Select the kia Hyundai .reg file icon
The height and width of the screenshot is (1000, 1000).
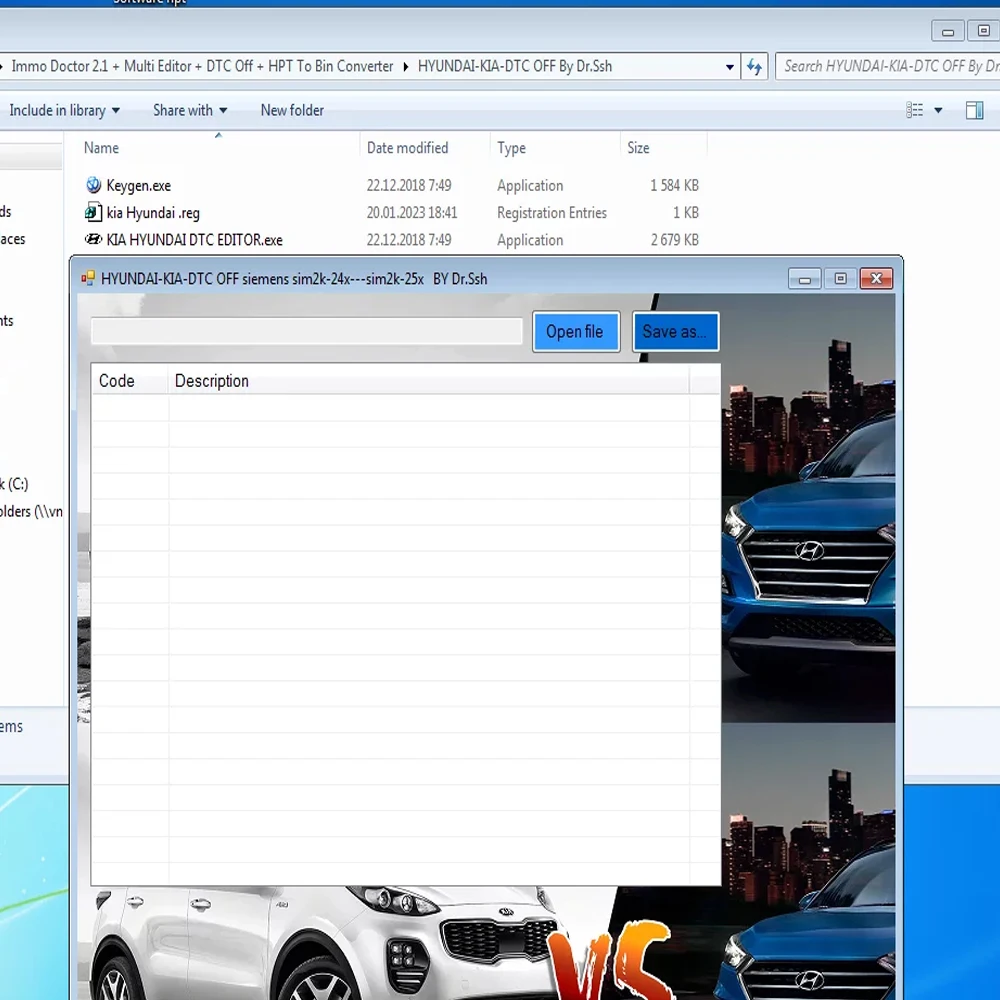[x=94, y=213]
